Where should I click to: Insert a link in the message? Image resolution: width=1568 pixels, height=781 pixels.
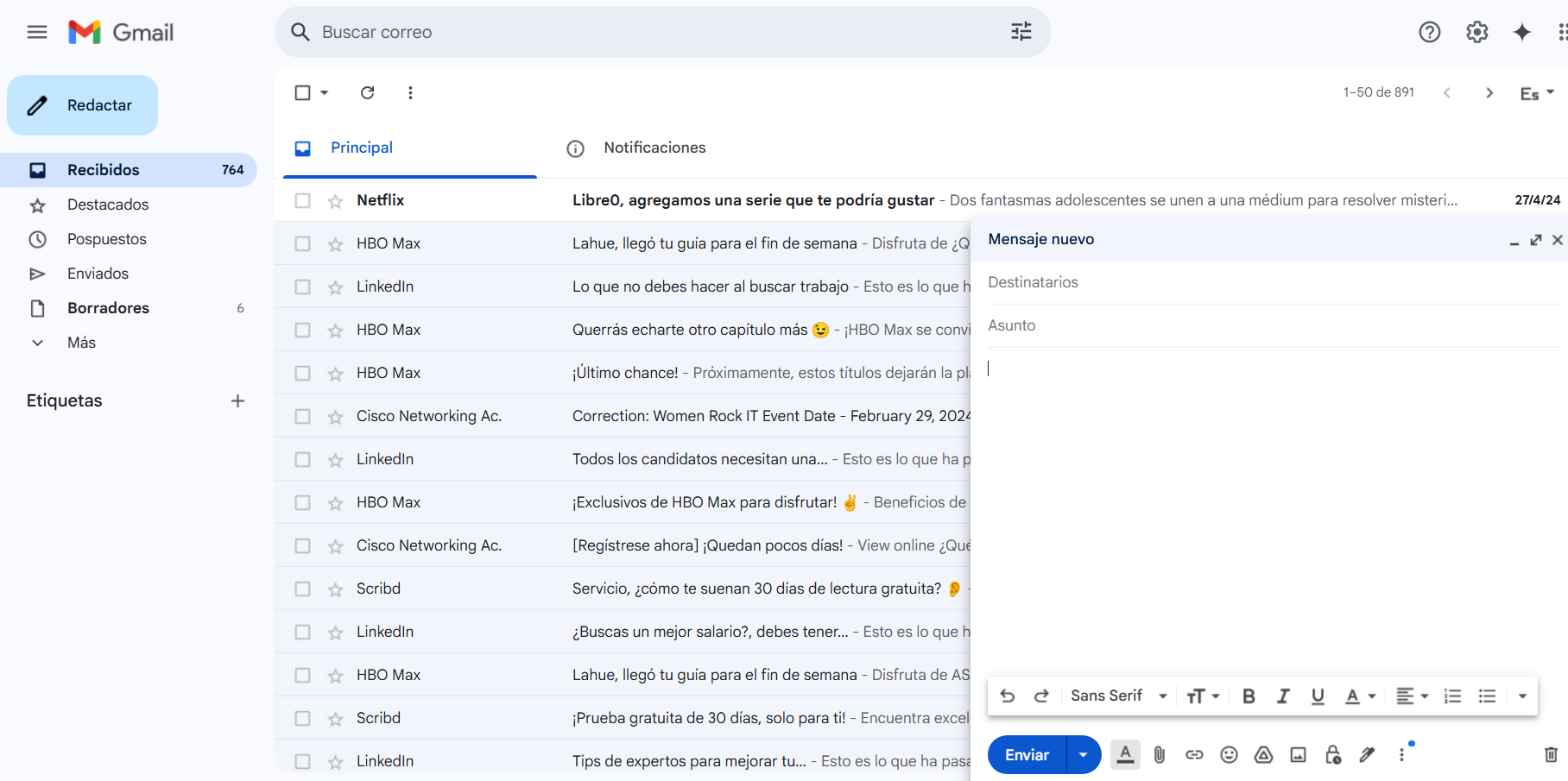(x=1194, y=755)
